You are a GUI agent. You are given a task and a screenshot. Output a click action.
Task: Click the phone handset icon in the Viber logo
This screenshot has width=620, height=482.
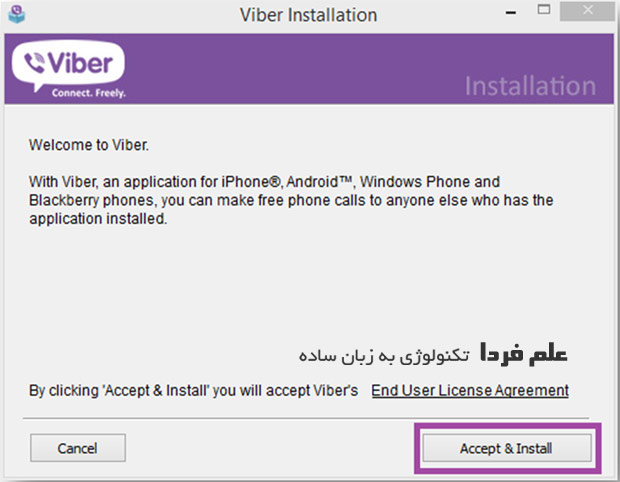pyautogui.click(x=34, y=63)
